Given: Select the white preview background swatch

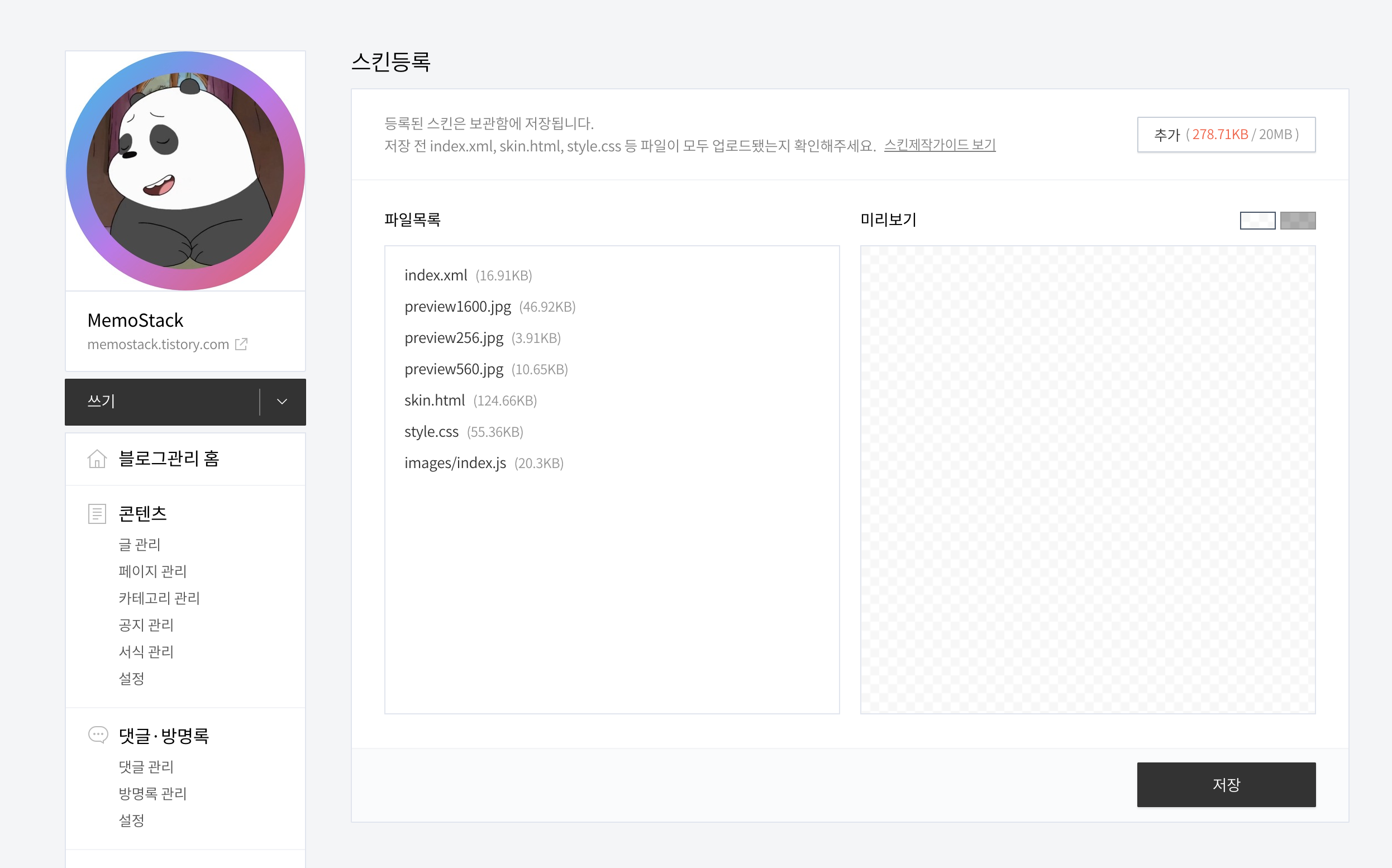Looking at the screenshot, I should [x=1257, y=221].
